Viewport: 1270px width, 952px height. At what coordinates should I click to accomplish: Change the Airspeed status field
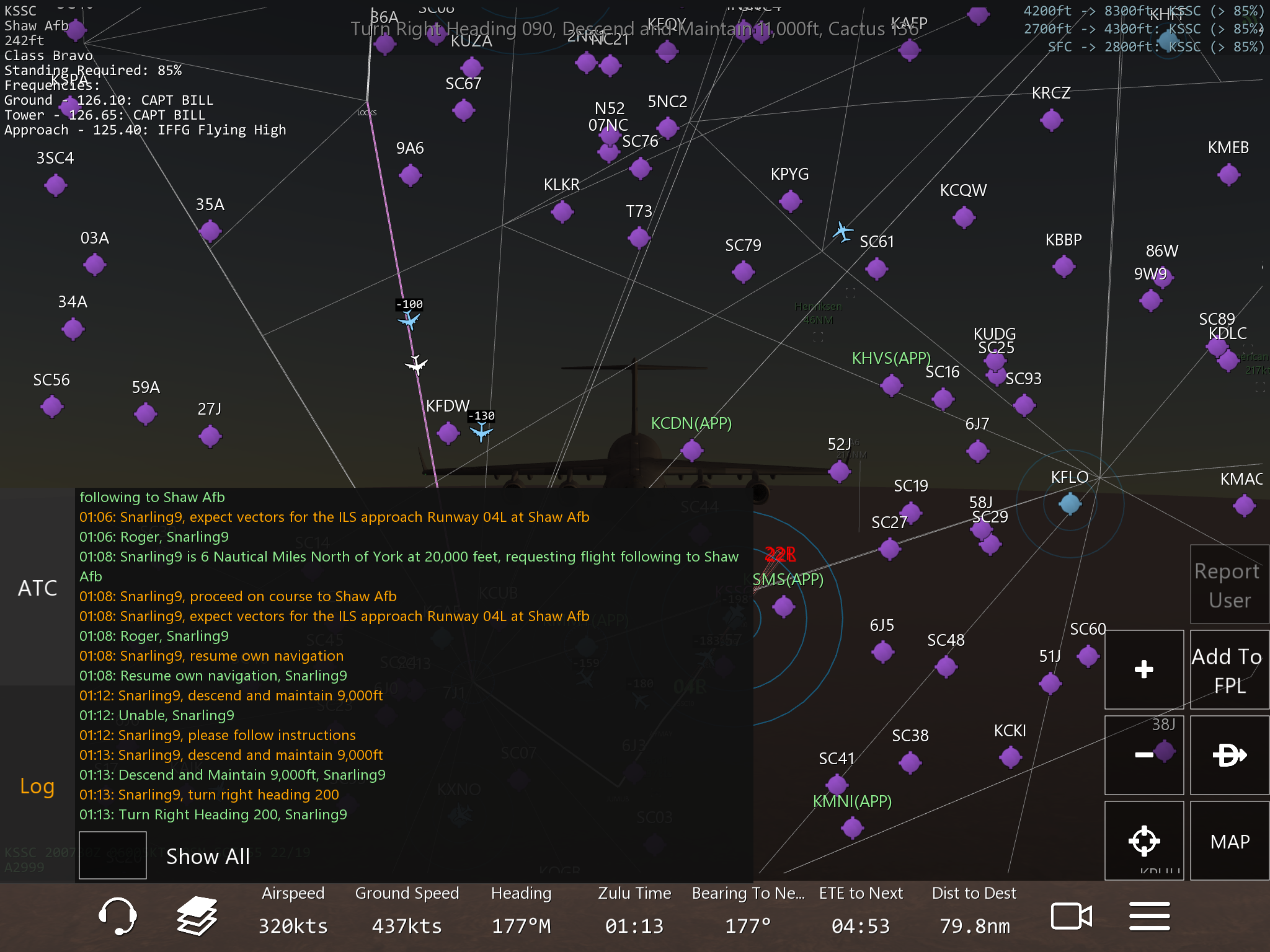[293, 911]
